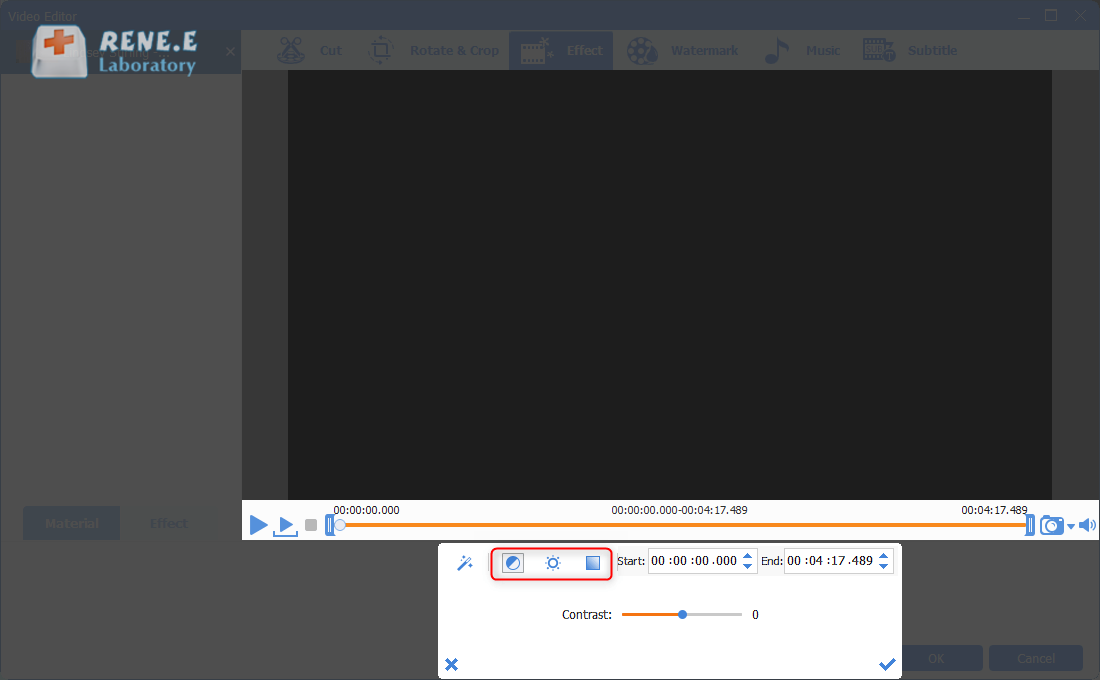Screen dimensions: 1100x680
Task: Increase the End time value
Action: 884,556
